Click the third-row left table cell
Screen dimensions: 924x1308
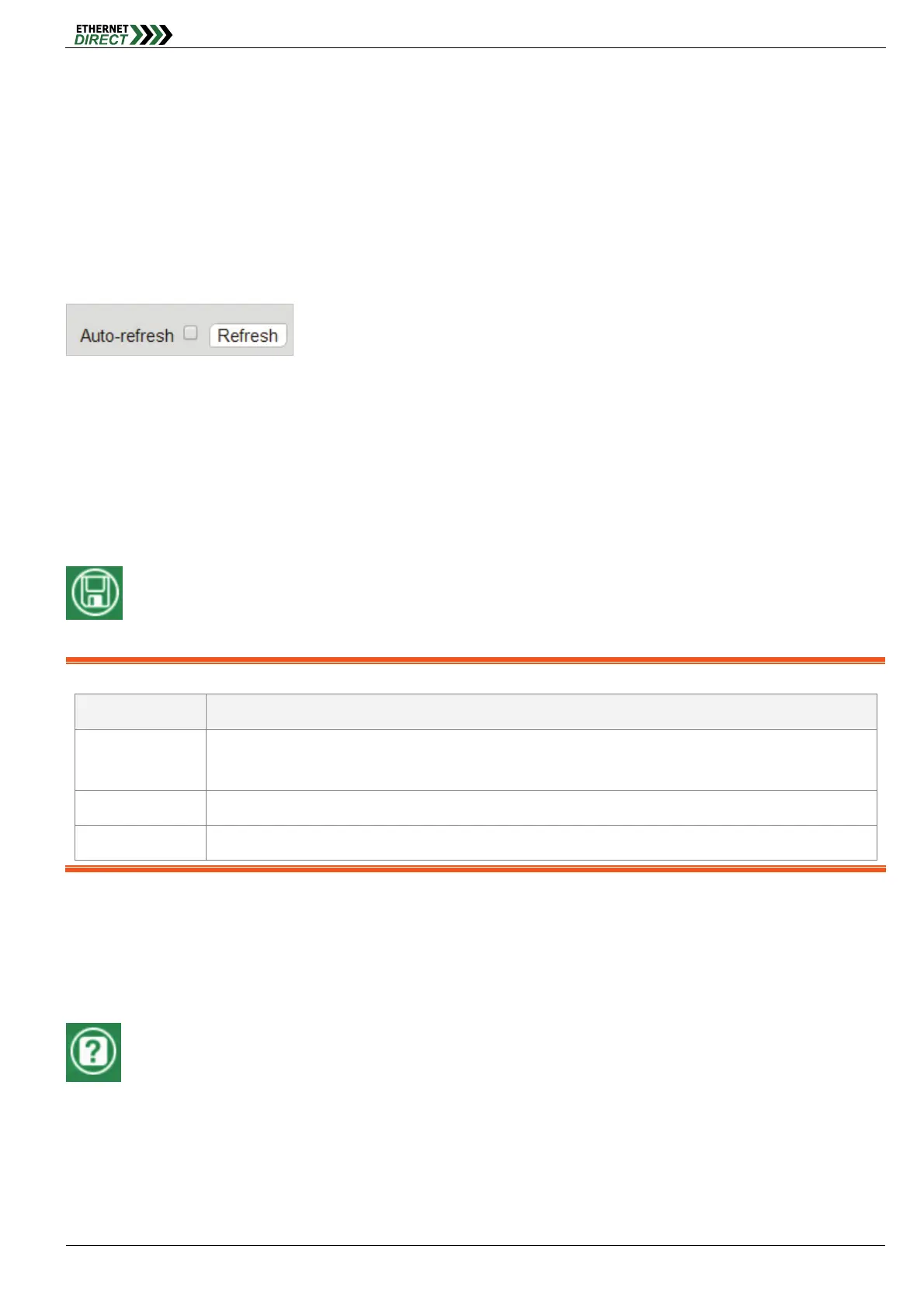pos(140,808)
